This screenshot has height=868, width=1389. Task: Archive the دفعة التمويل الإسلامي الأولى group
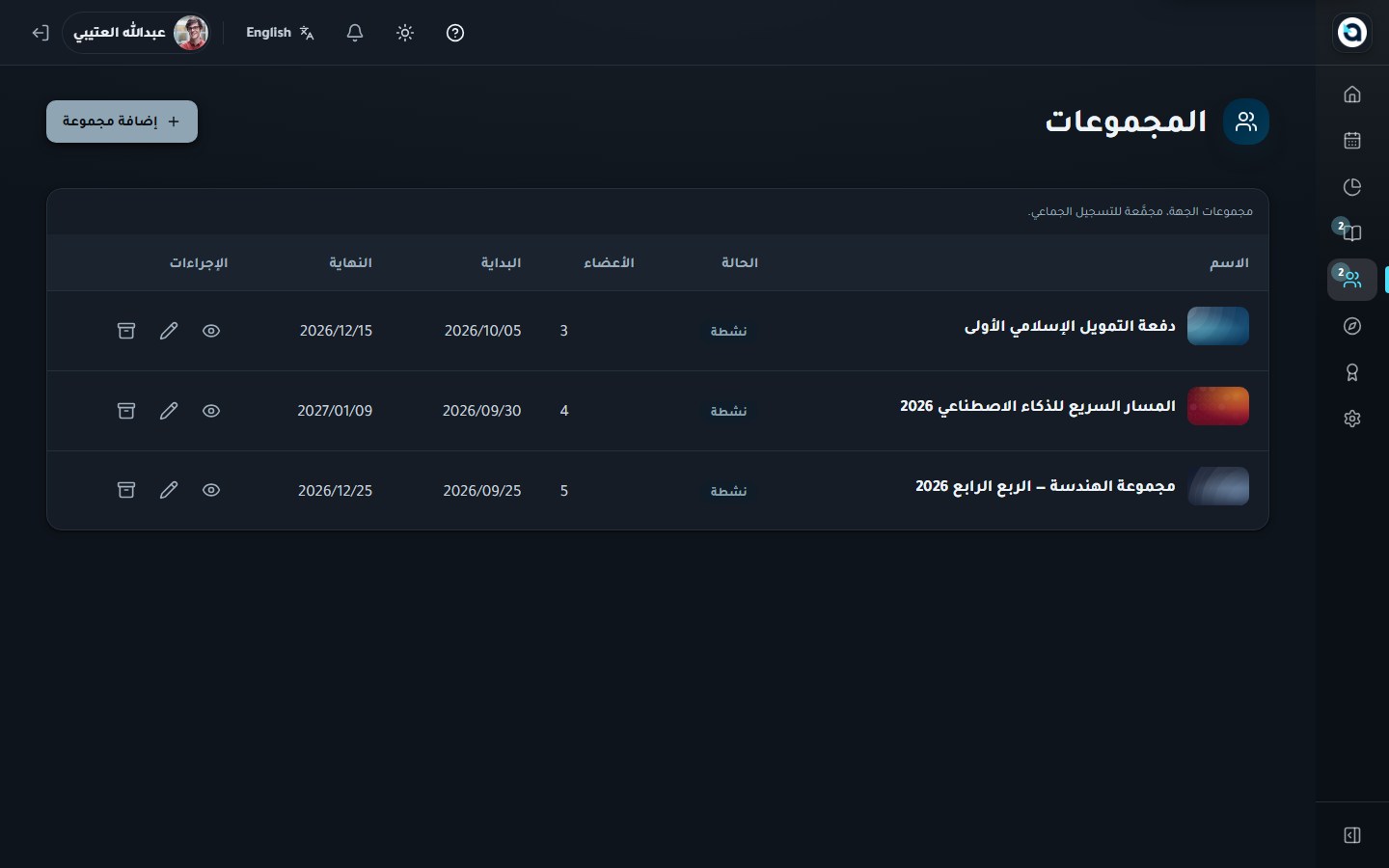[x=126, y=331]
